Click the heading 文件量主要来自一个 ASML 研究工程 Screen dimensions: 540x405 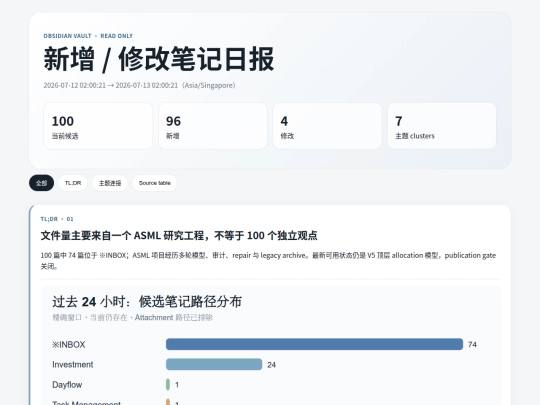point(179,236)
